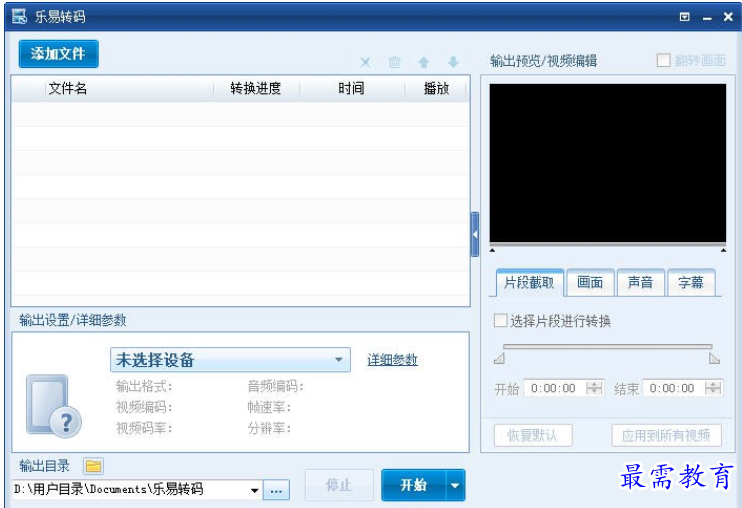Screen dimensions: 742x508
Task: Toggle the 翻转画面 checkbox
Action: (x=663, y=61)
